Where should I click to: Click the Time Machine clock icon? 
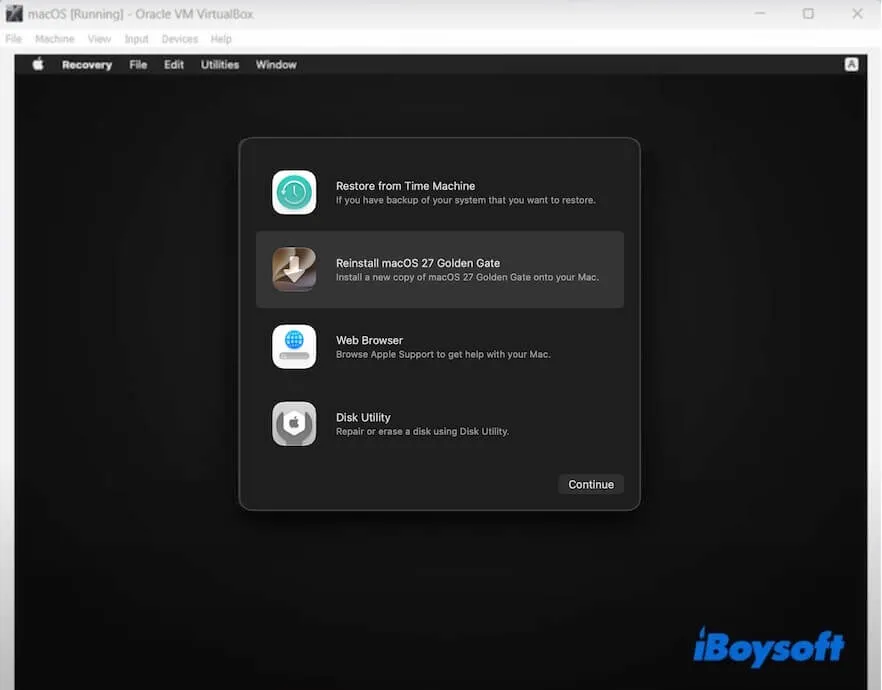click(294, 192)
